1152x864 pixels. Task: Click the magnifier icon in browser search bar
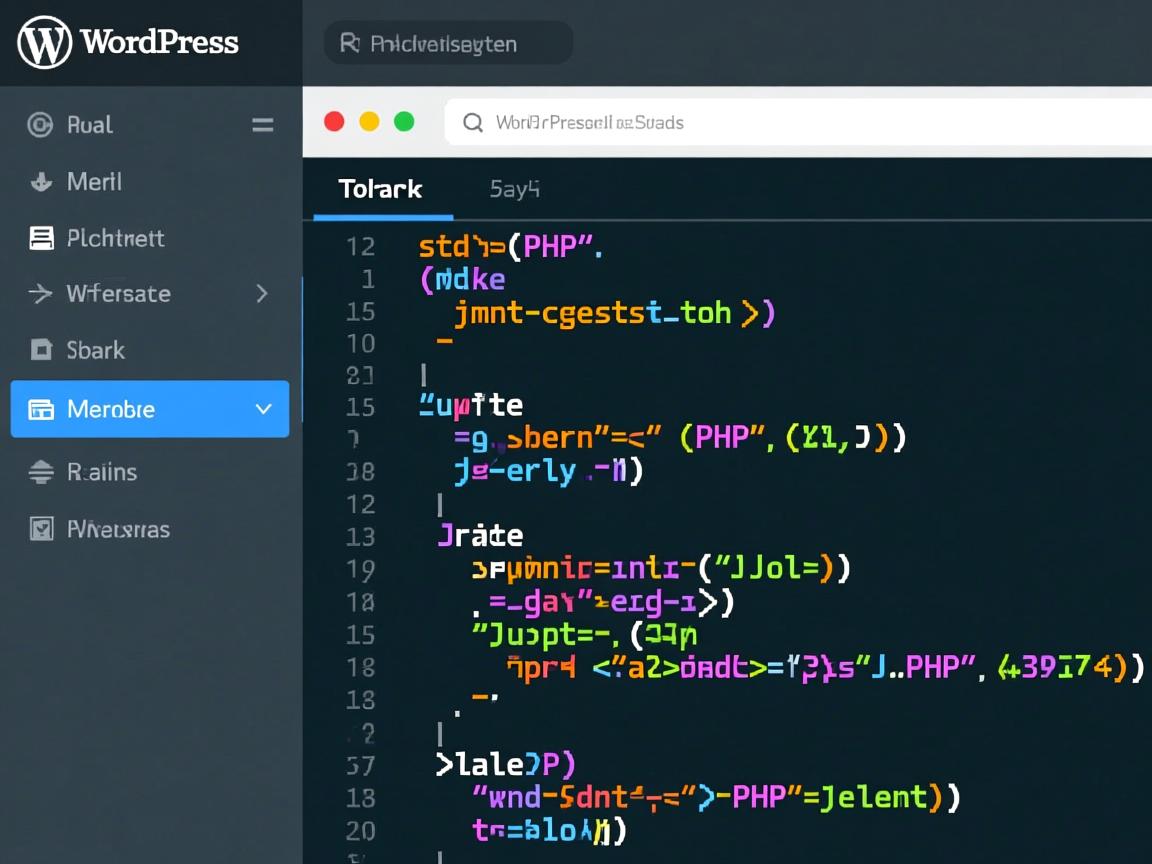tap(473, 123)
